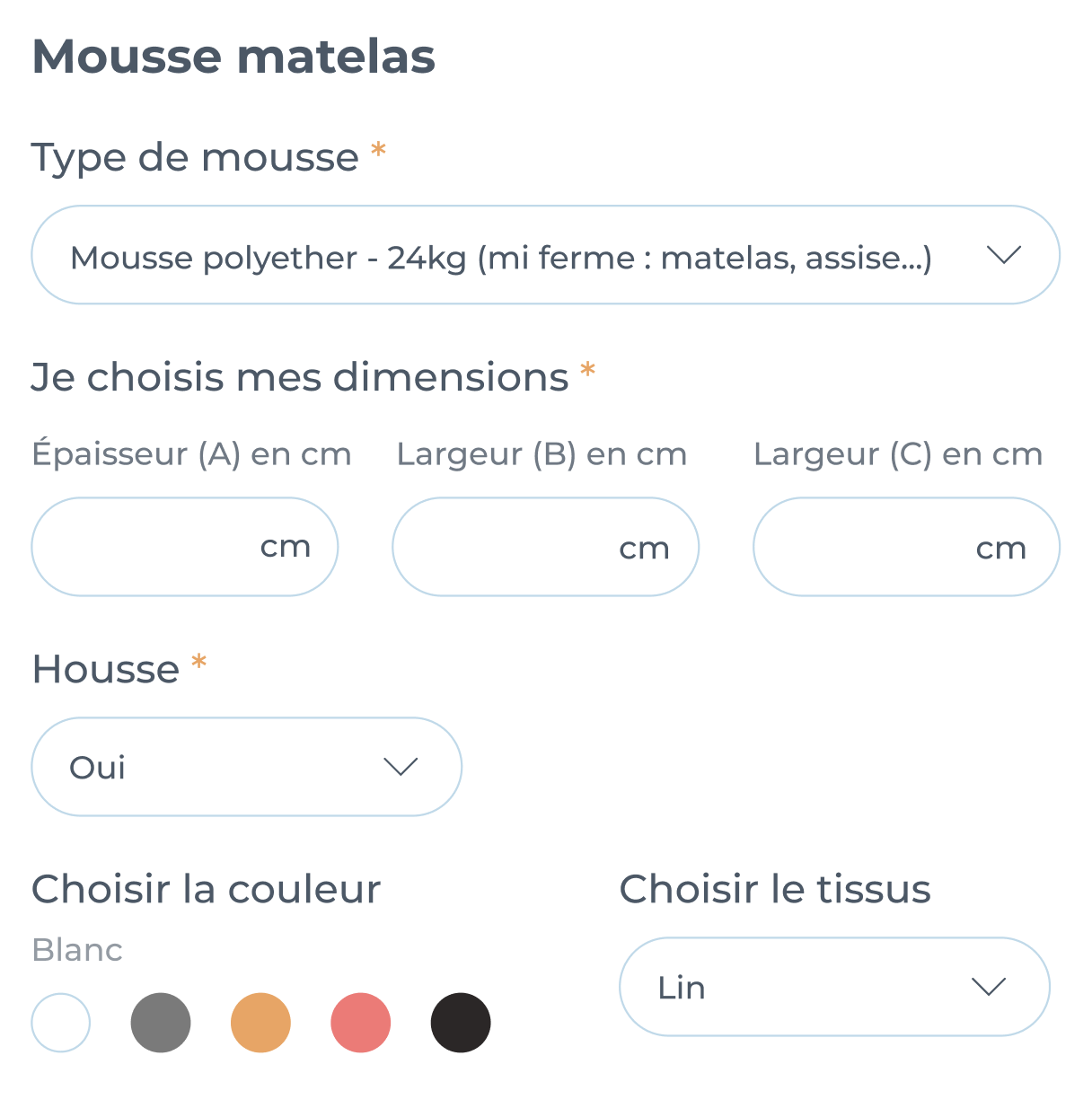This screenshot has width=1092, height=1117.
Task: Click the chevron arrow in the Housse field
Action: 401,767
